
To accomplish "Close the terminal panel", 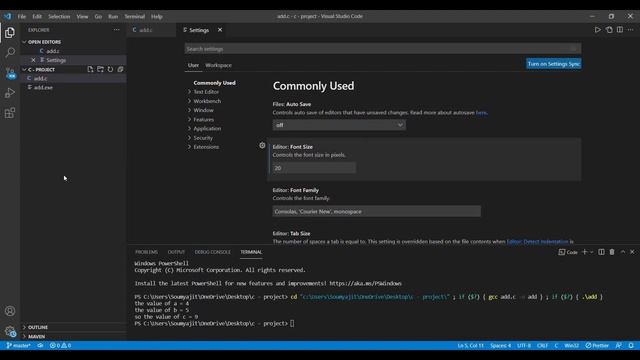I will pos(632,252).
